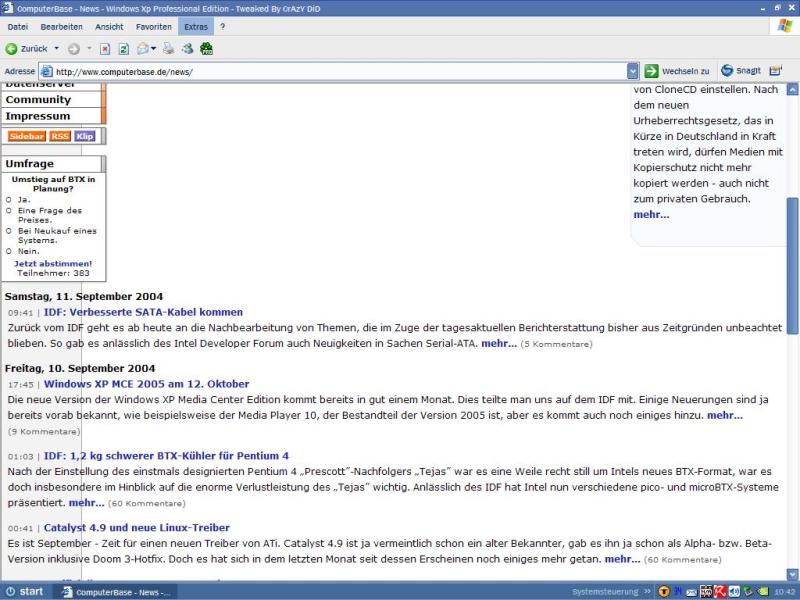Open 'mehr...' link of the Catalyst 4.9 article
The width and height of the screenshot is (800, 600).
622,559
